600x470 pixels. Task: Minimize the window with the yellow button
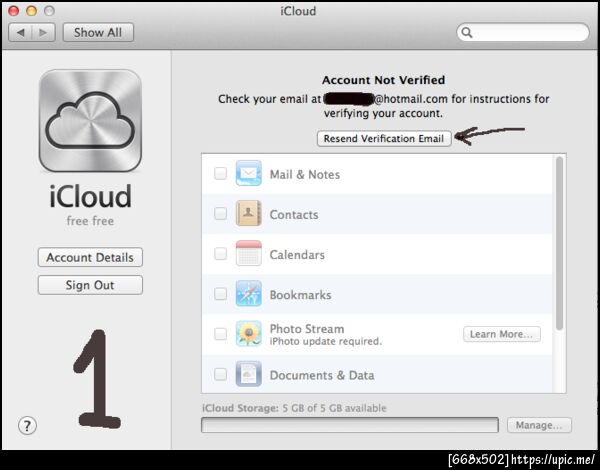click(31, 11)
